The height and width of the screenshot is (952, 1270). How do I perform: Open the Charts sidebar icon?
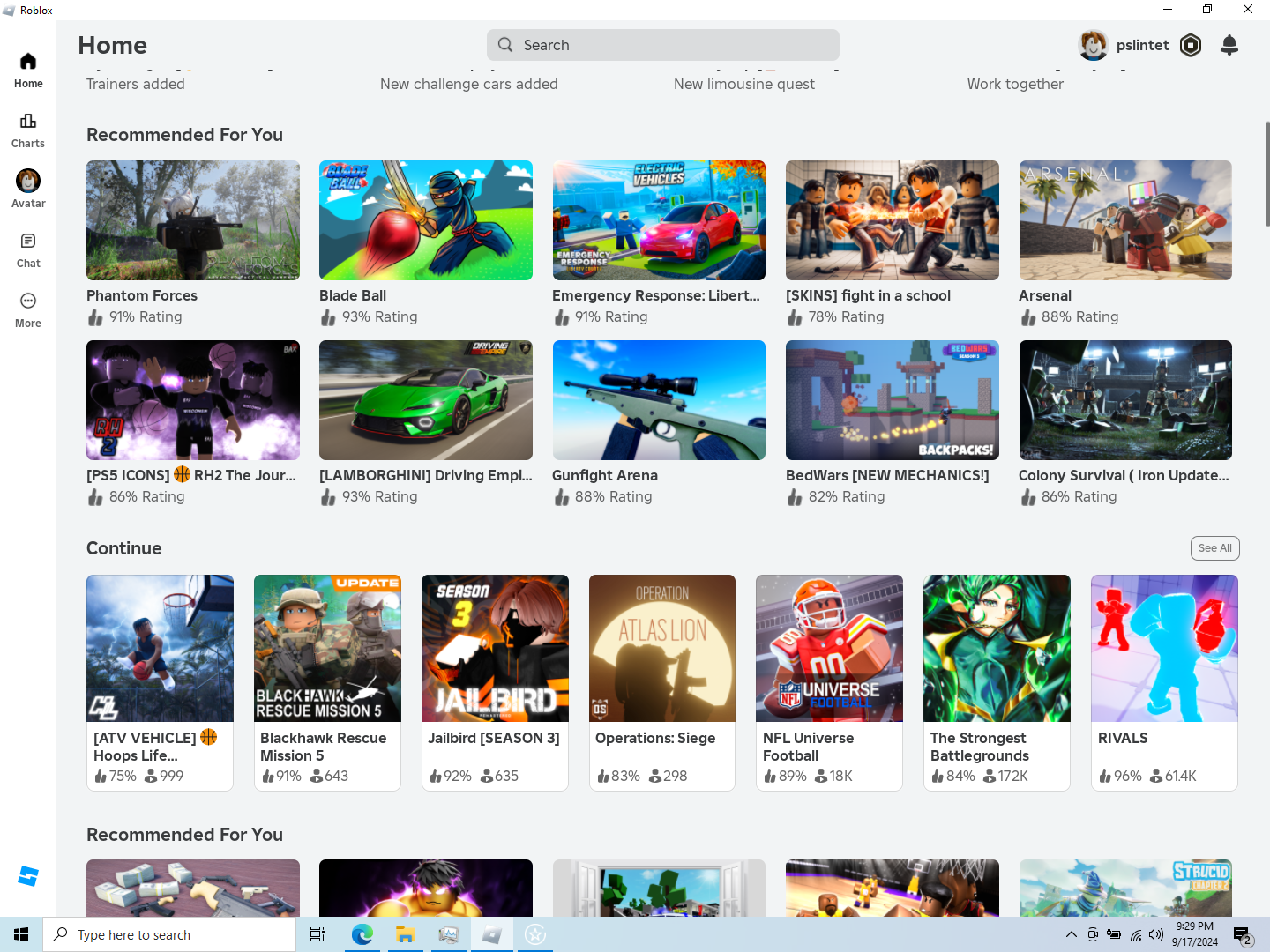click(28, 130)
